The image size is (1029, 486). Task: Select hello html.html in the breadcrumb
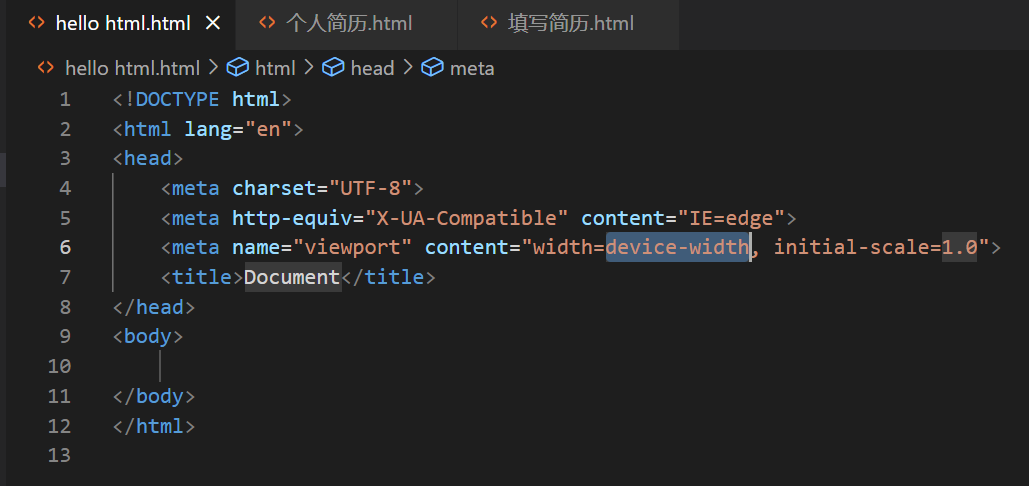(133, 68)
